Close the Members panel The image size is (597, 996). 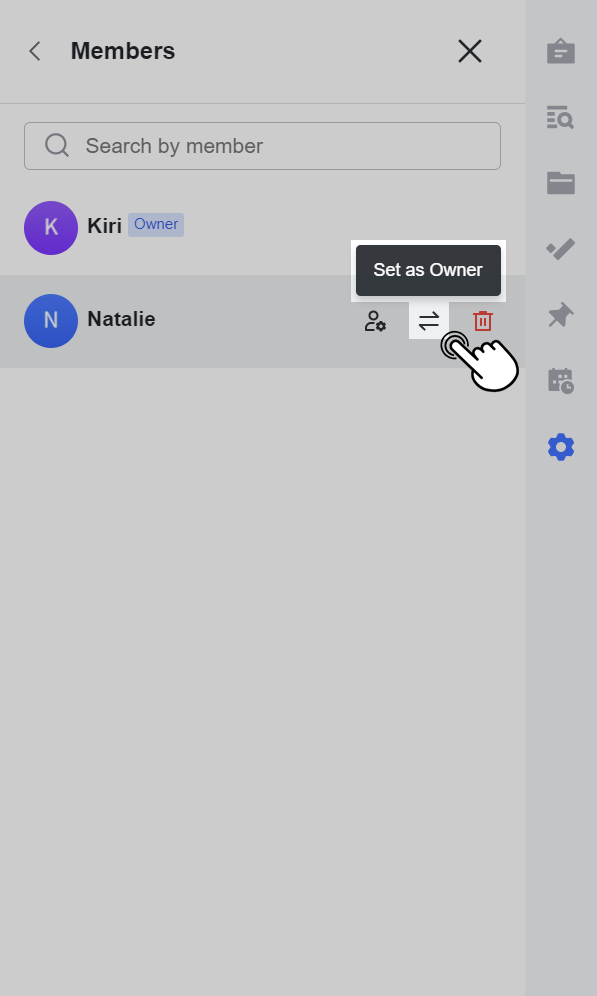(470, 51)
